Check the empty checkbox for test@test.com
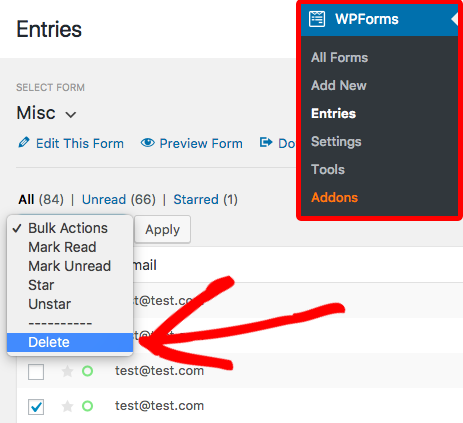 point(36,372)
